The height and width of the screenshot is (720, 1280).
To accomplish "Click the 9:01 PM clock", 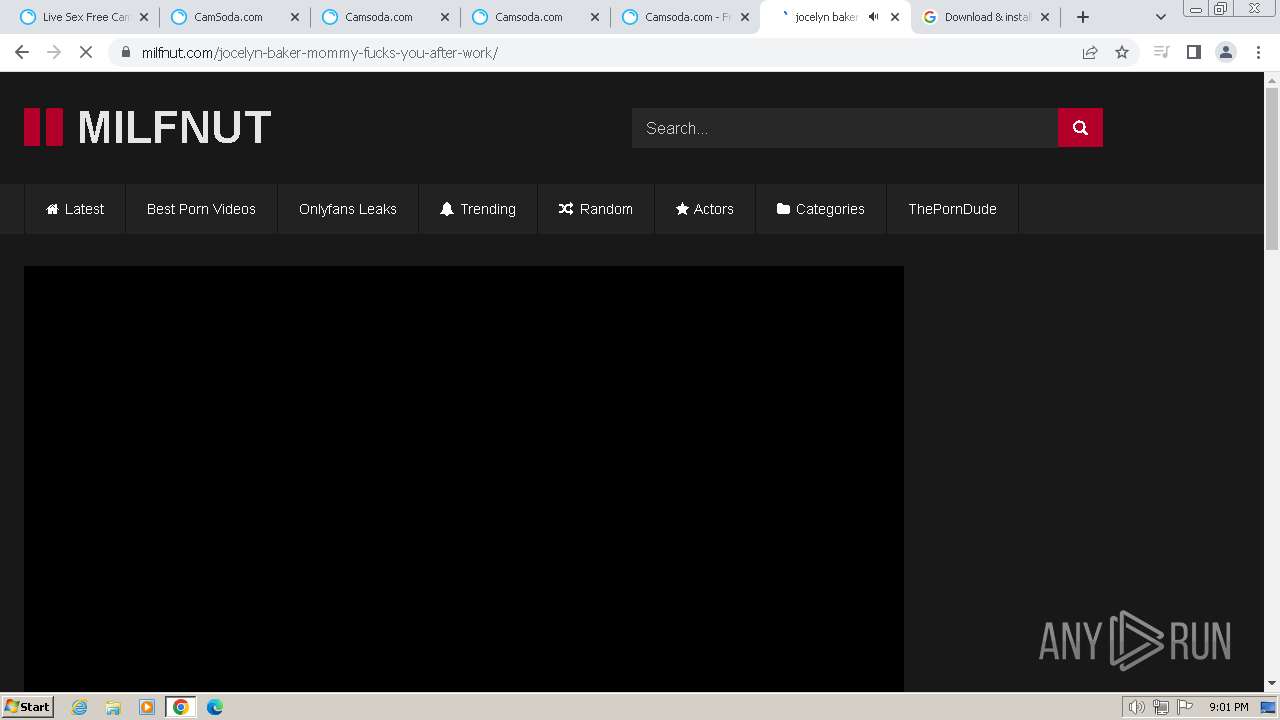I will point(1228,707).
